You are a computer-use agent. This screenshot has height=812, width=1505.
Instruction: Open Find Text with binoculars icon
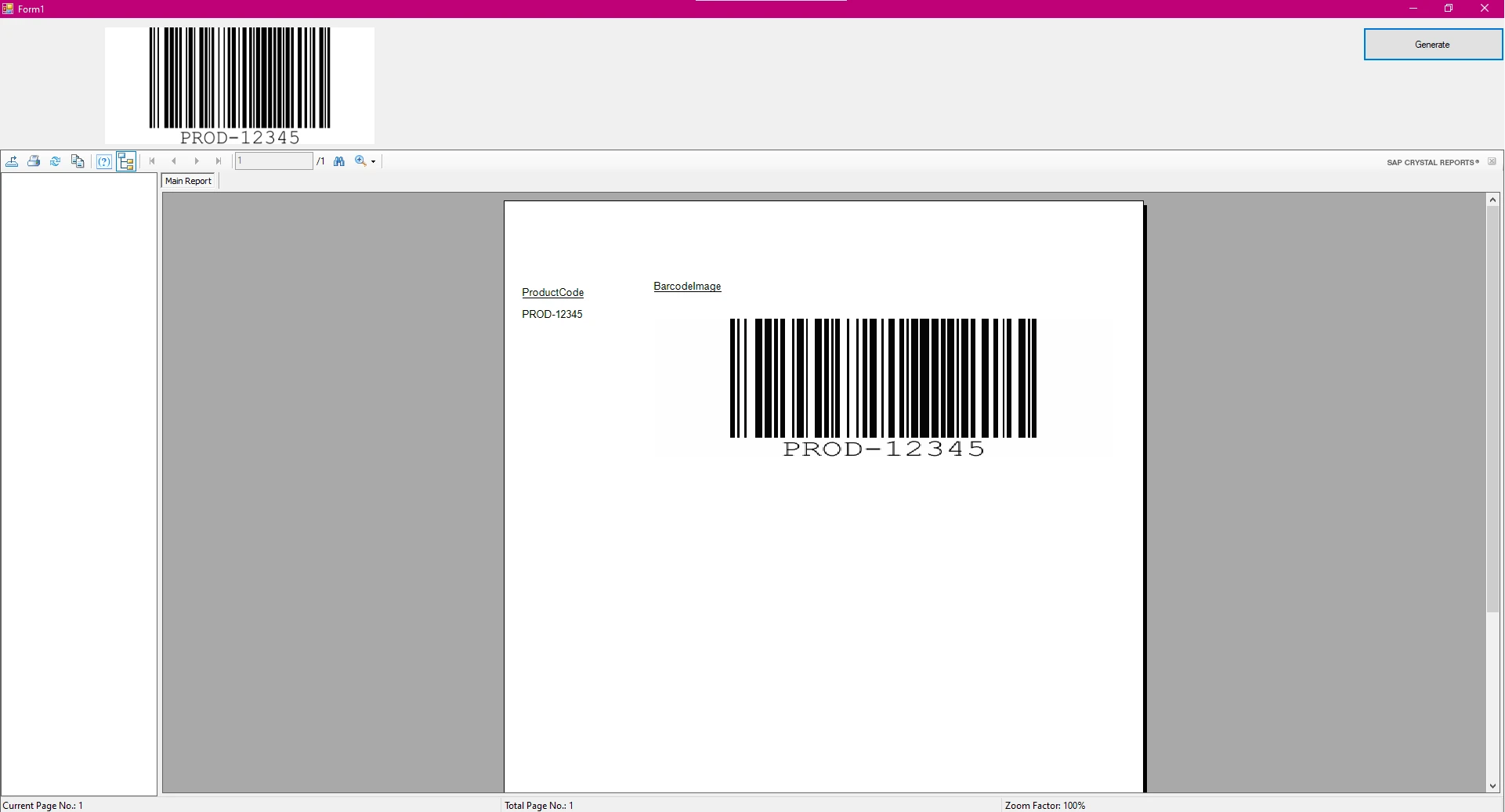(x=339, y=161)
